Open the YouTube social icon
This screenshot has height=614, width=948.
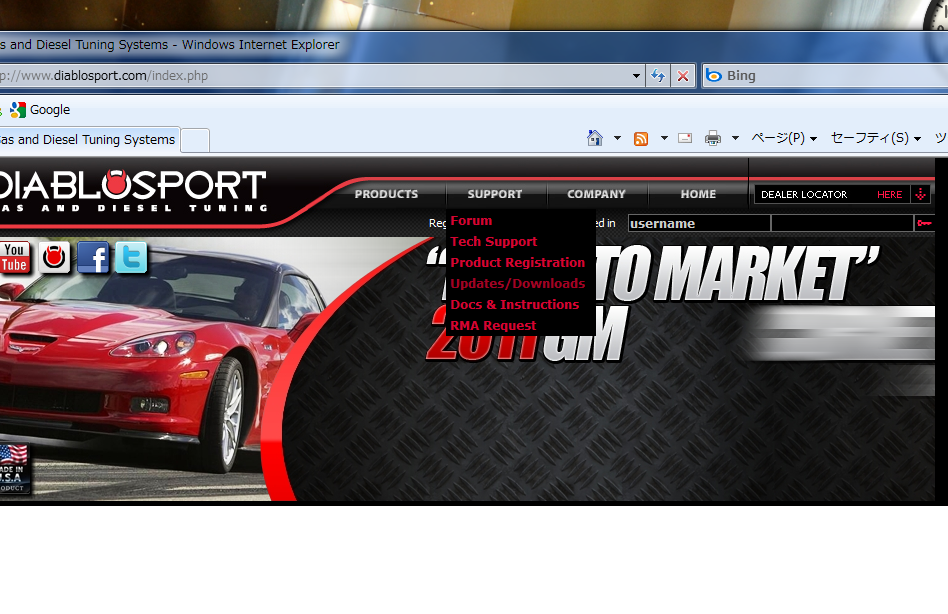pos(15,257)
